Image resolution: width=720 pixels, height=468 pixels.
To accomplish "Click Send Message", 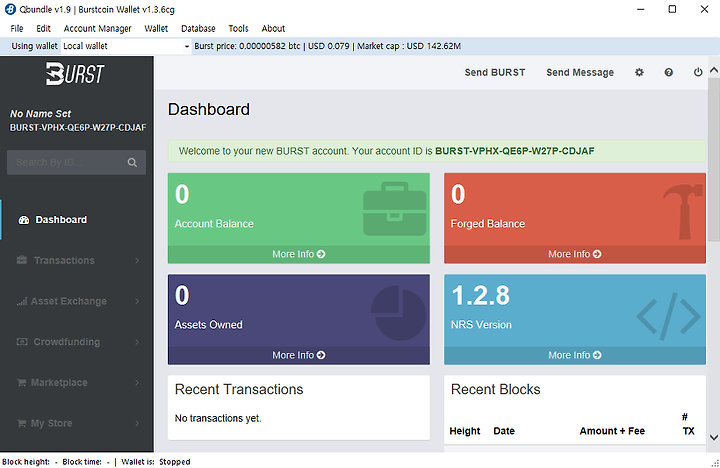I will [x=580, y=73].
